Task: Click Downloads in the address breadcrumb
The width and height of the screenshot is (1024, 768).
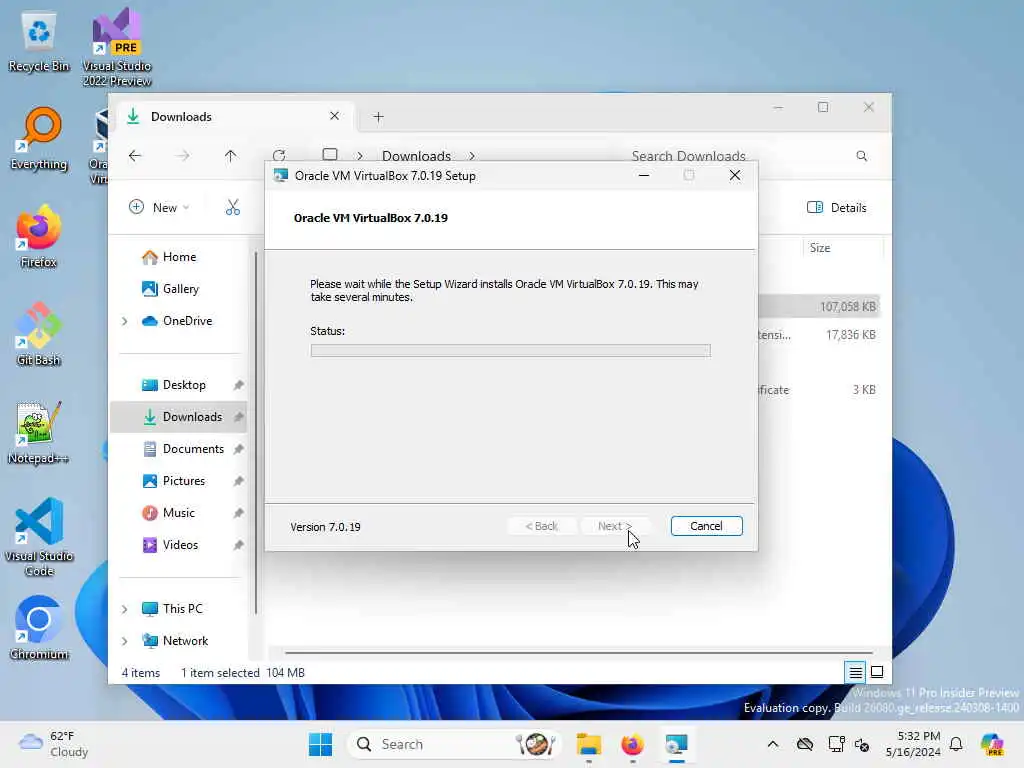Action: tap(416, 155)
